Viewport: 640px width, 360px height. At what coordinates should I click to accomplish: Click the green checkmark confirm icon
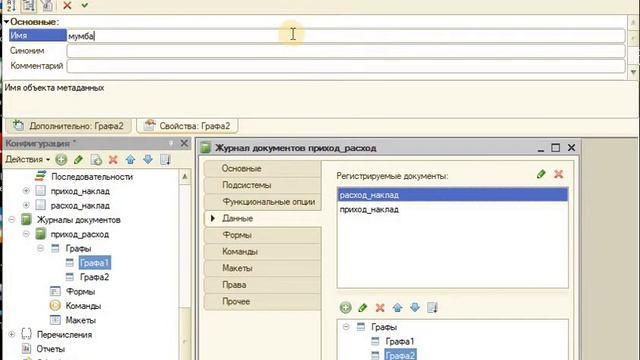pyautogui.click(x=84, y=5)
